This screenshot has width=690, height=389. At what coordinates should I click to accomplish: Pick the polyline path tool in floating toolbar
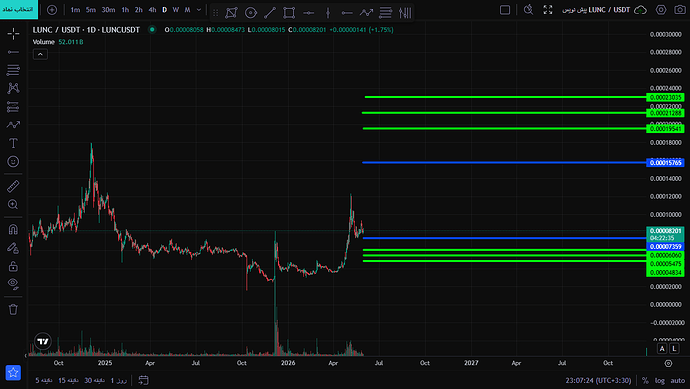(x=366, y=13)
